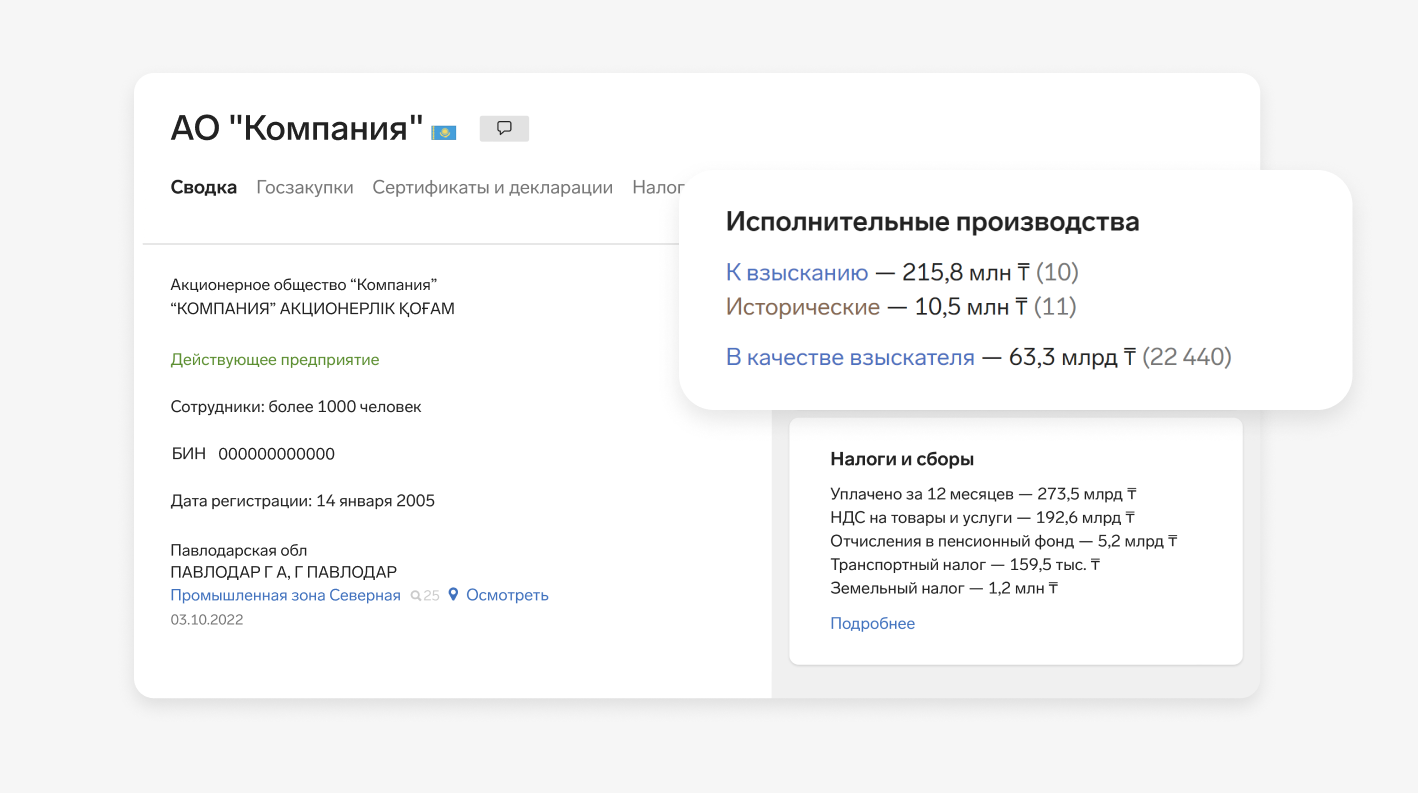This screenshot has width=1418, height=793.
Task: Click the АО "Компания" page title
Action: [x=297, y=128]
